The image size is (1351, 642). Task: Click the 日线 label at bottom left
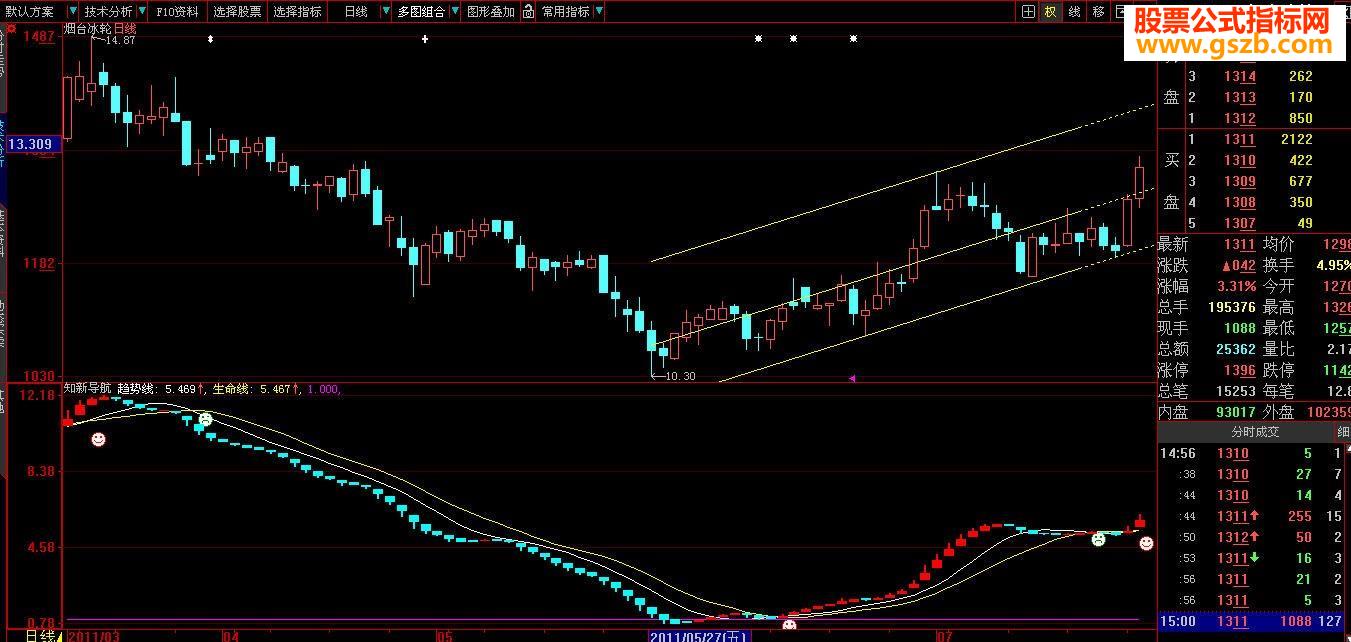click(39, 635)
